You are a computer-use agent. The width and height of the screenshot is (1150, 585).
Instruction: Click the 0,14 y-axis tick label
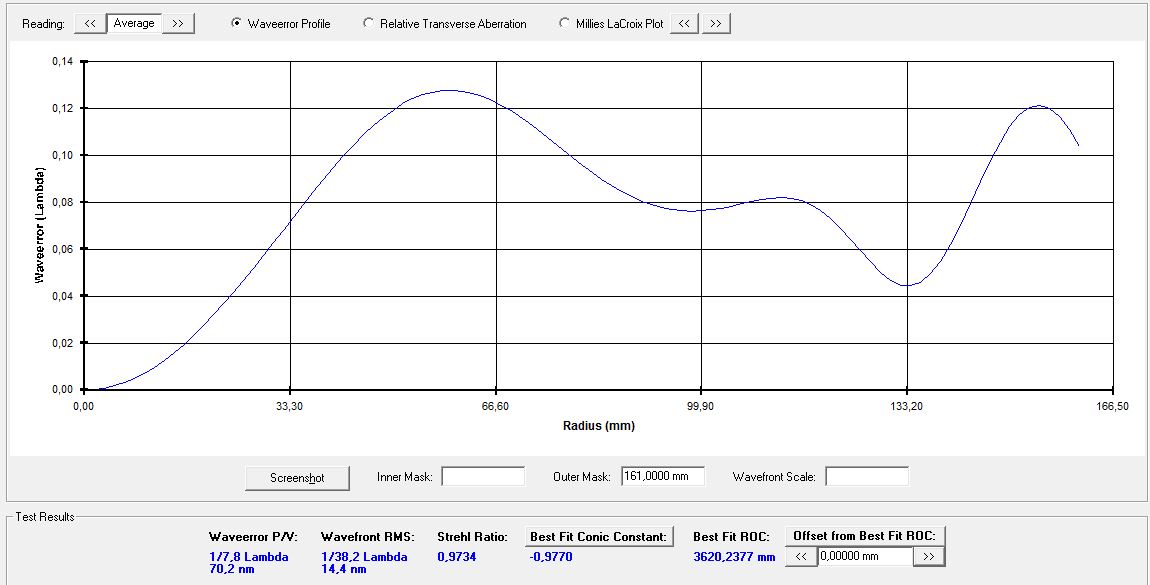[x=62, y=62]
